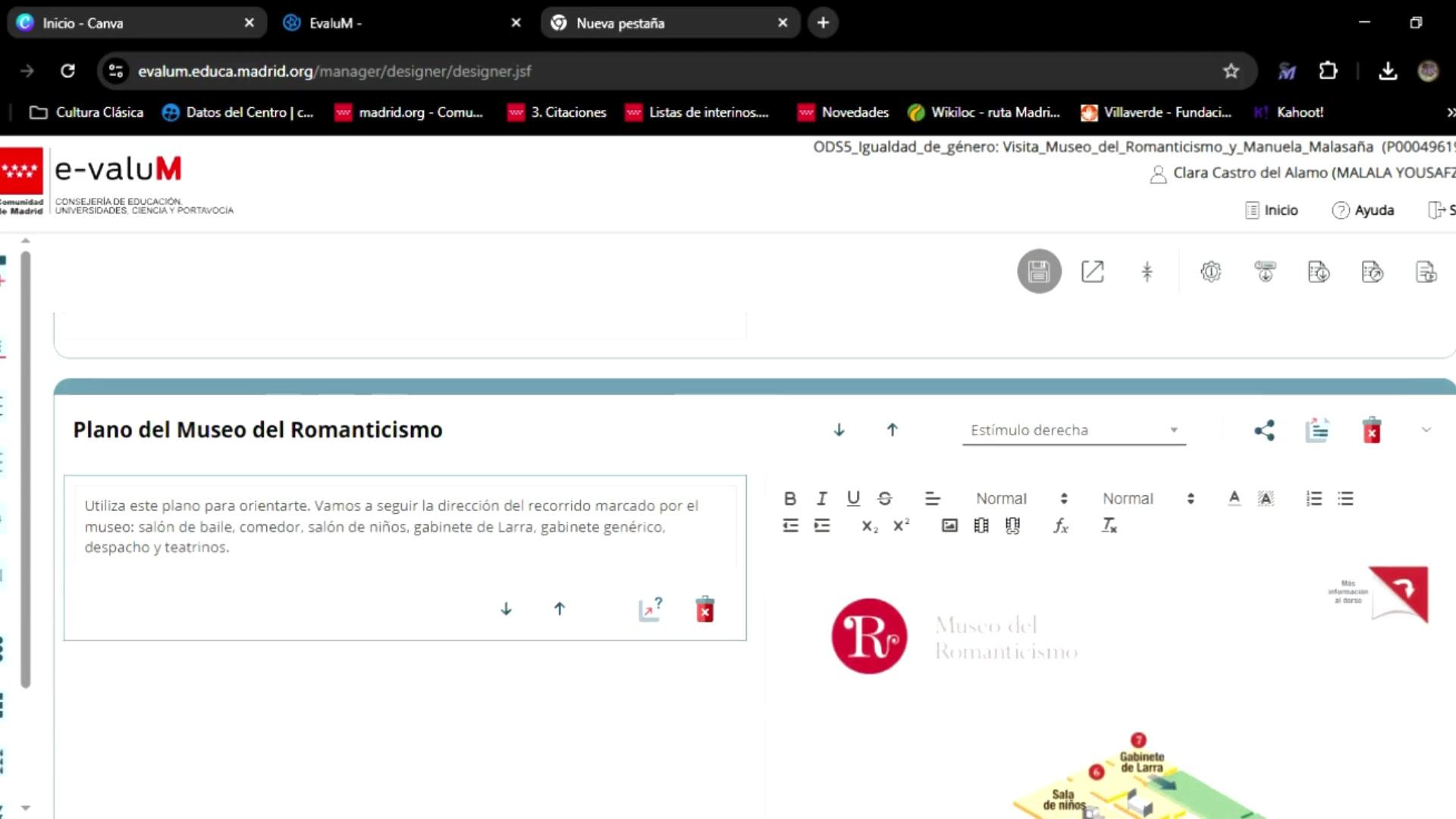Viewport: 1456px width, 819px height.
Task: Clear formatting with the Tx icon
Action: pos(1109,526)
